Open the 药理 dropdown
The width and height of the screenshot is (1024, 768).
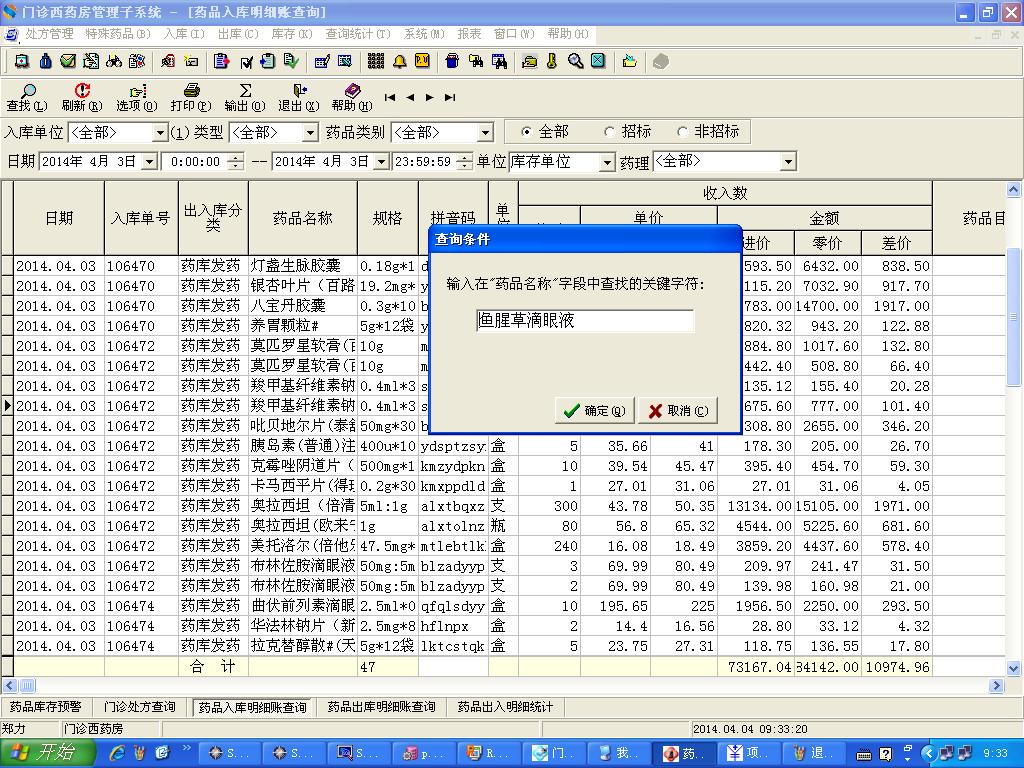tap(788, 161)
